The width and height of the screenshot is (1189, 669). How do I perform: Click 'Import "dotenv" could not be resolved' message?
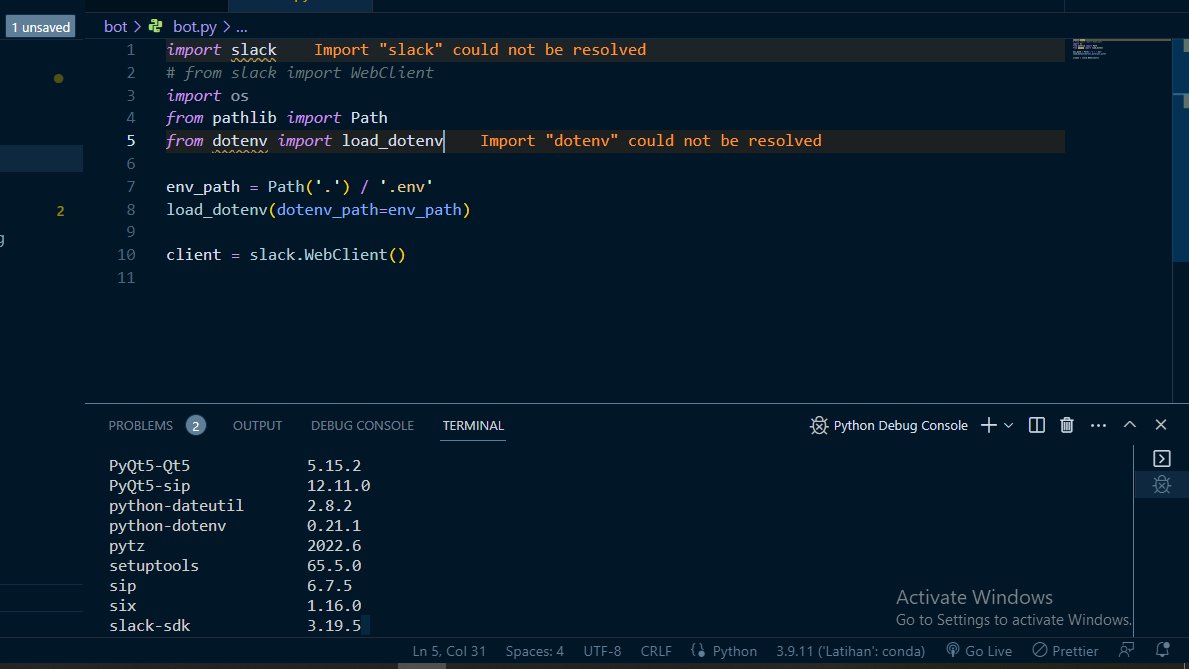[x=651, y=141]
